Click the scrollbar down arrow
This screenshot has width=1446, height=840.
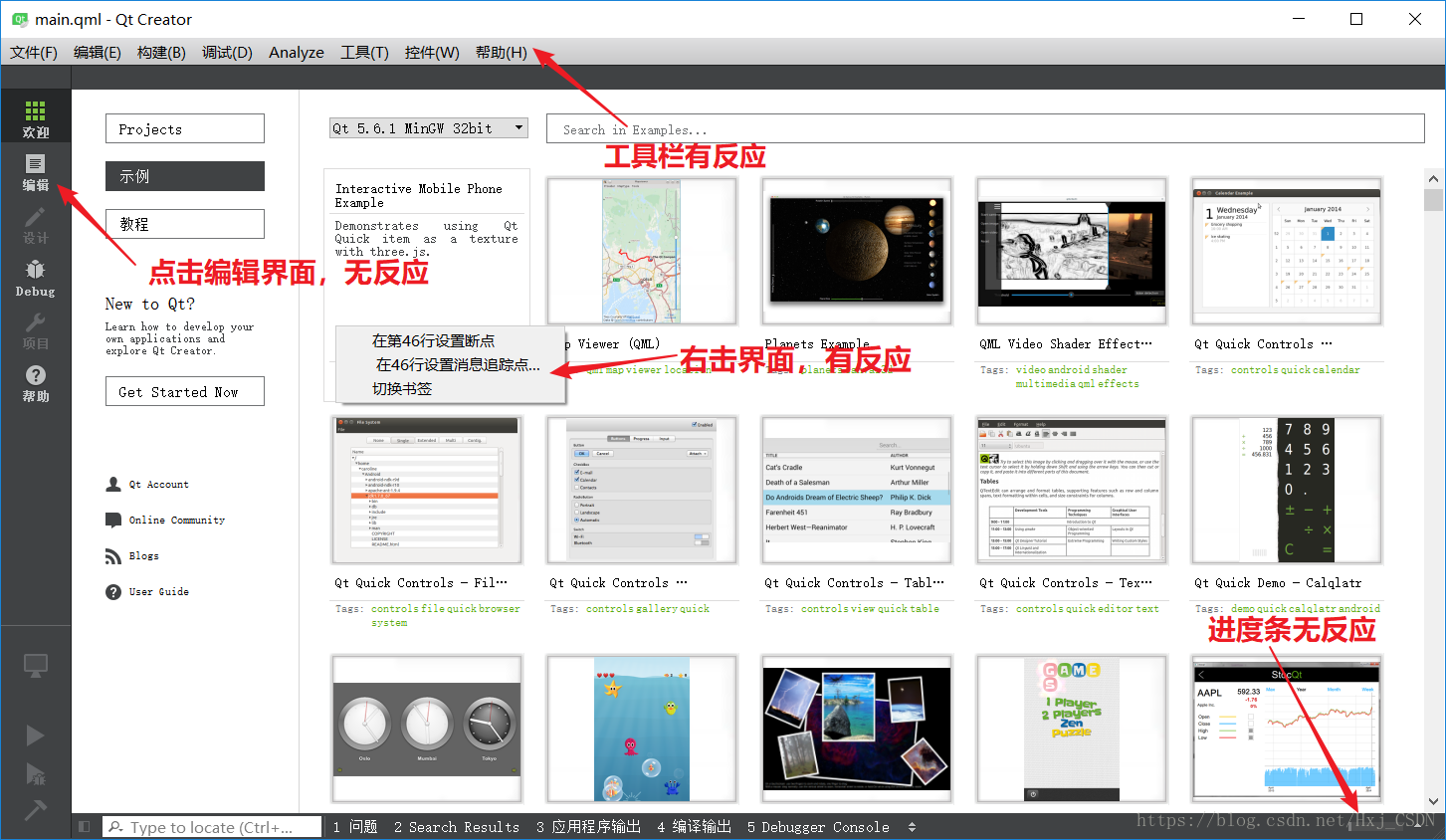click(x=1433, y=801)
